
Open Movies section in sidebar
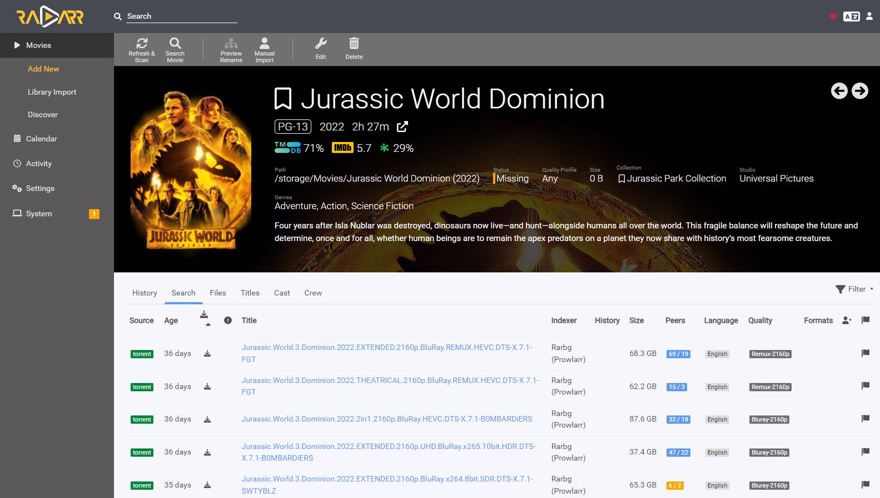point(57,45)
